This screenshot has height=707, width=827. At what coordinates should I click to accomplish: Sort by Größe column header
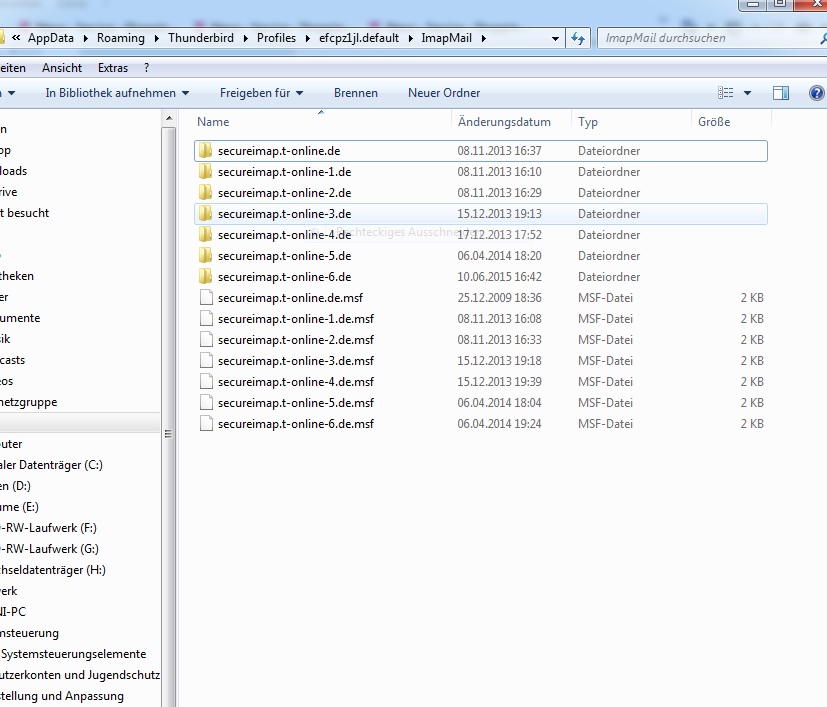714,122
